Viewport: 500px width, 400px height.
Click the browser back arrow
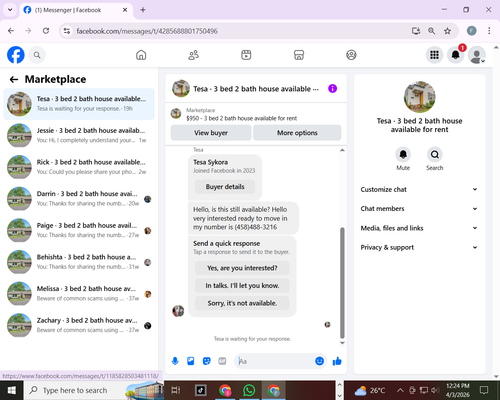11,31
